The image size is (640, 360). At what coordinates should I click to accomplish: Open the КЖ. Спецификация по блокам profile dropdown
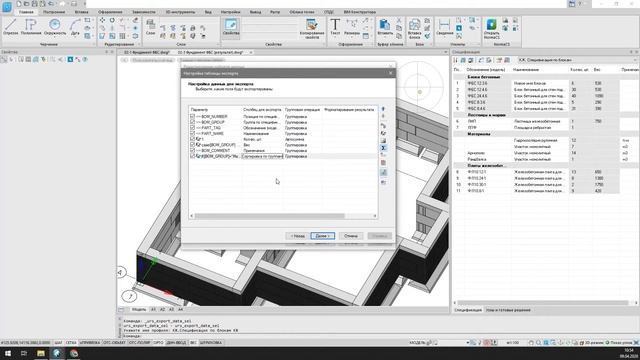[577, 60]
